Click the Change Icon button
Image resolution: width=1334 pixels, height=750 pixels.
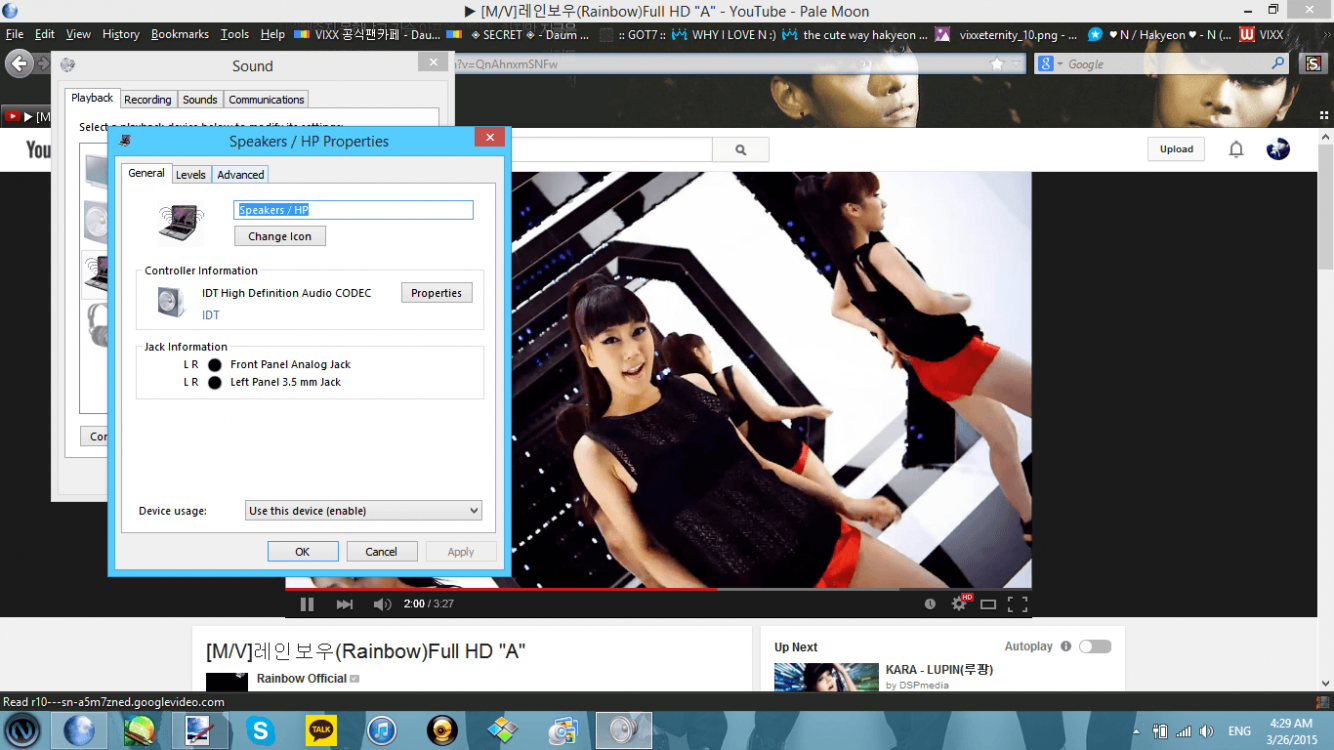(x=280, y=236)
